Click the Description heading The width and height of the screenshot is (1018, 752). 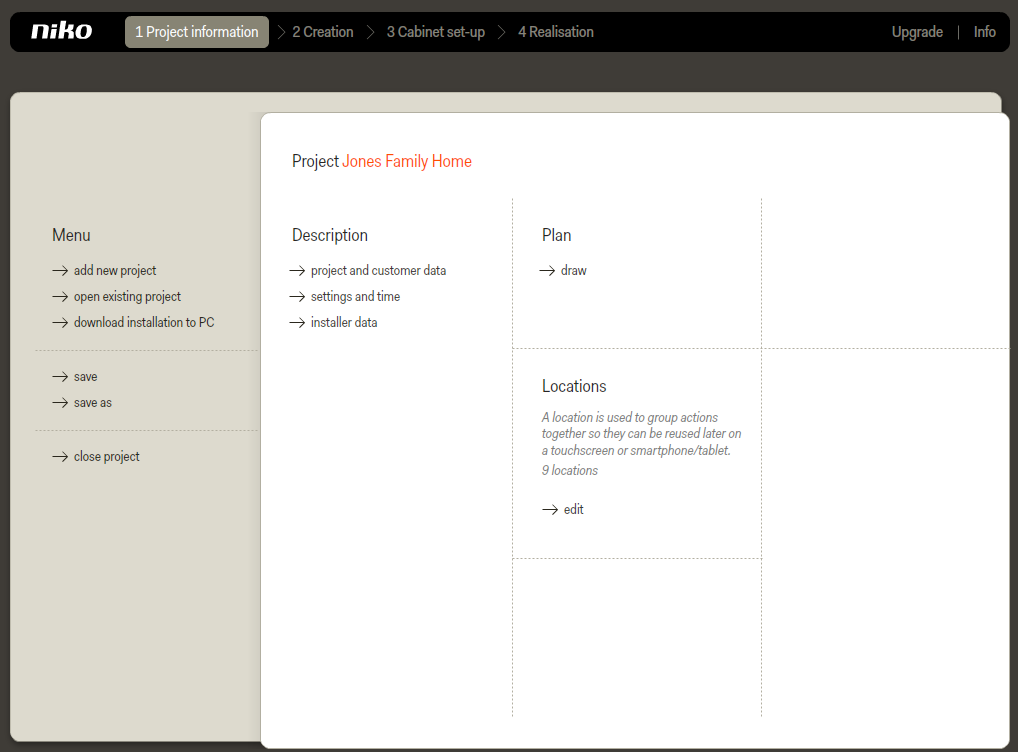pyautogui.click(x=330, y=235)
